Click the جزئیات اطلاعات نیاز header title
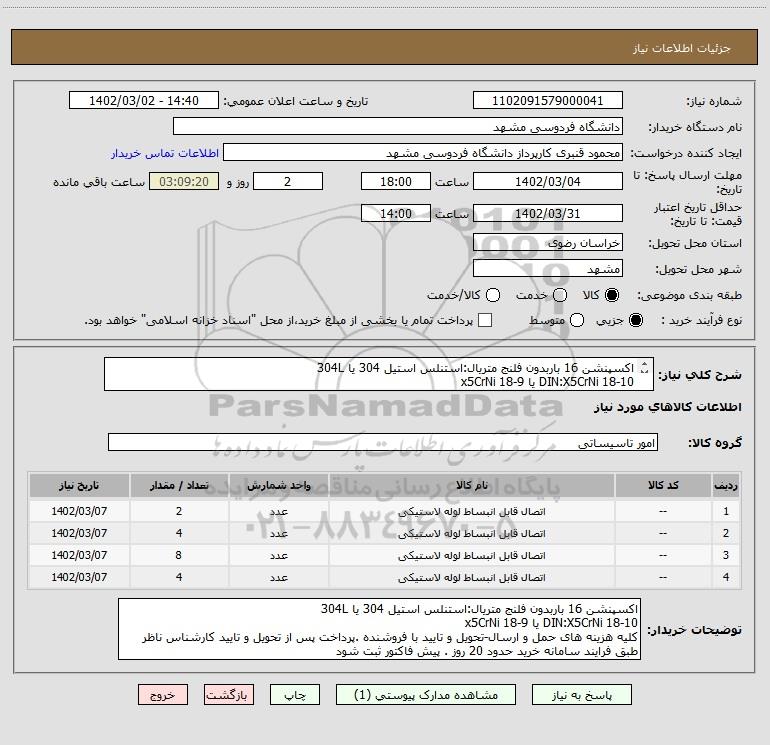The height and width of the screenshot is (745, 770). (681, 48)
